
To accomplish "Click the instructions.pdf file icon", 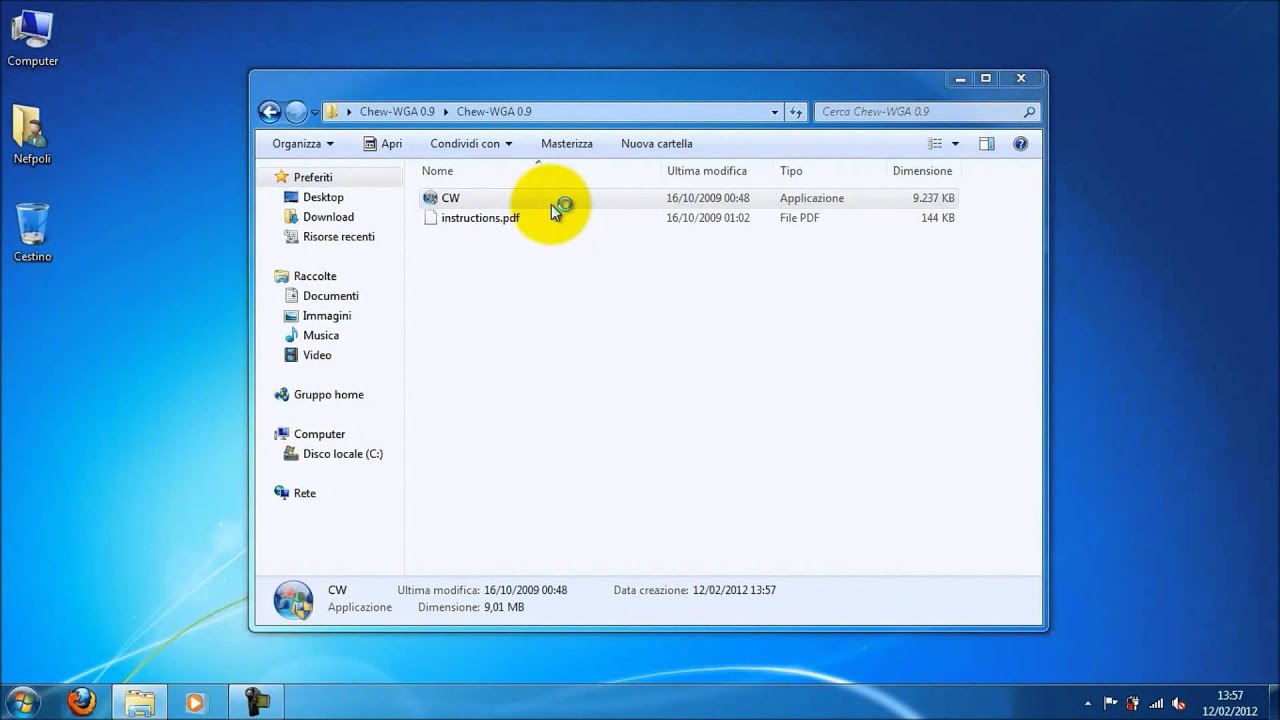I will 431,218.
